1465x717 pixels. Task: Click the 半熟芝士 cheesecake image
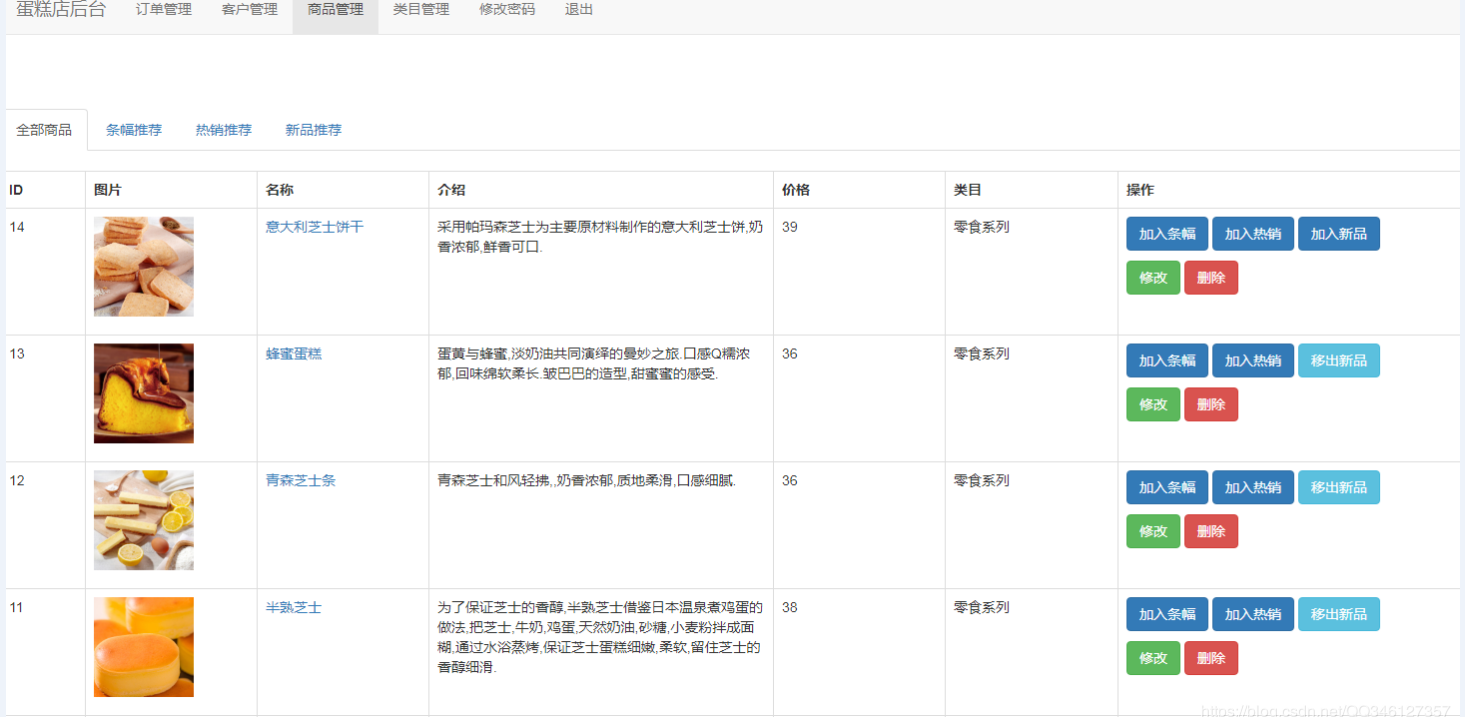[143, 646]
